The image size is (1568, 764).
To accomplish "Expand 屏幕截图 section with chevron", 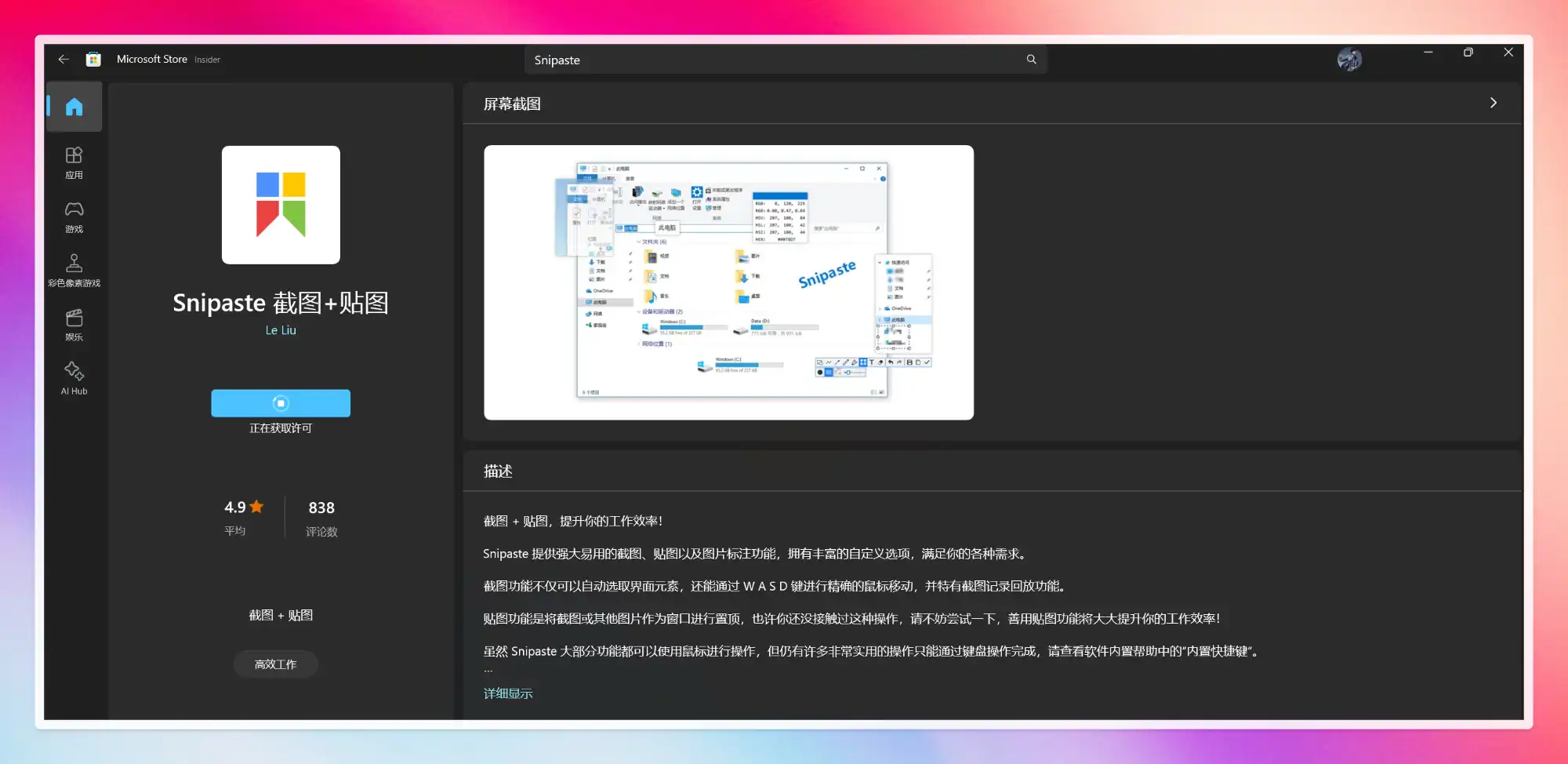I will click(x=1493, y=103).
